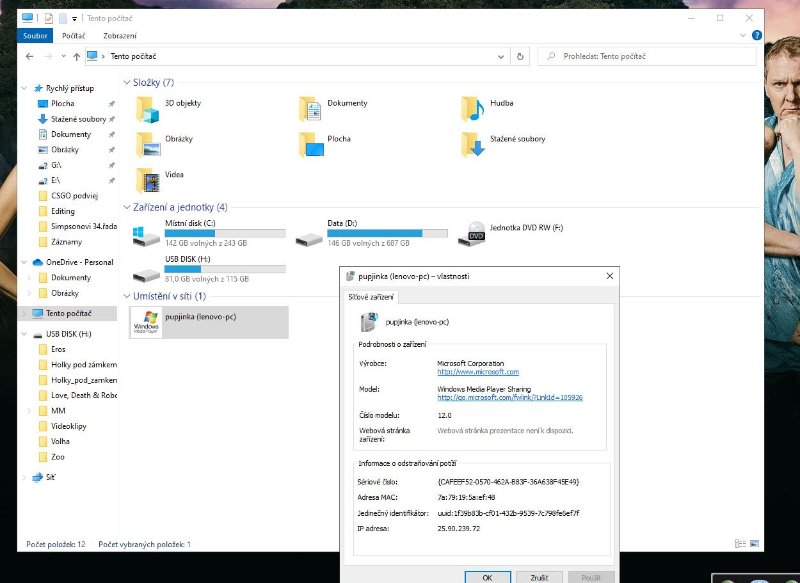Open OneDrive - Personal in sidebar
The height and width of the screenshot is (583, 800).
(x=80, y=262)
